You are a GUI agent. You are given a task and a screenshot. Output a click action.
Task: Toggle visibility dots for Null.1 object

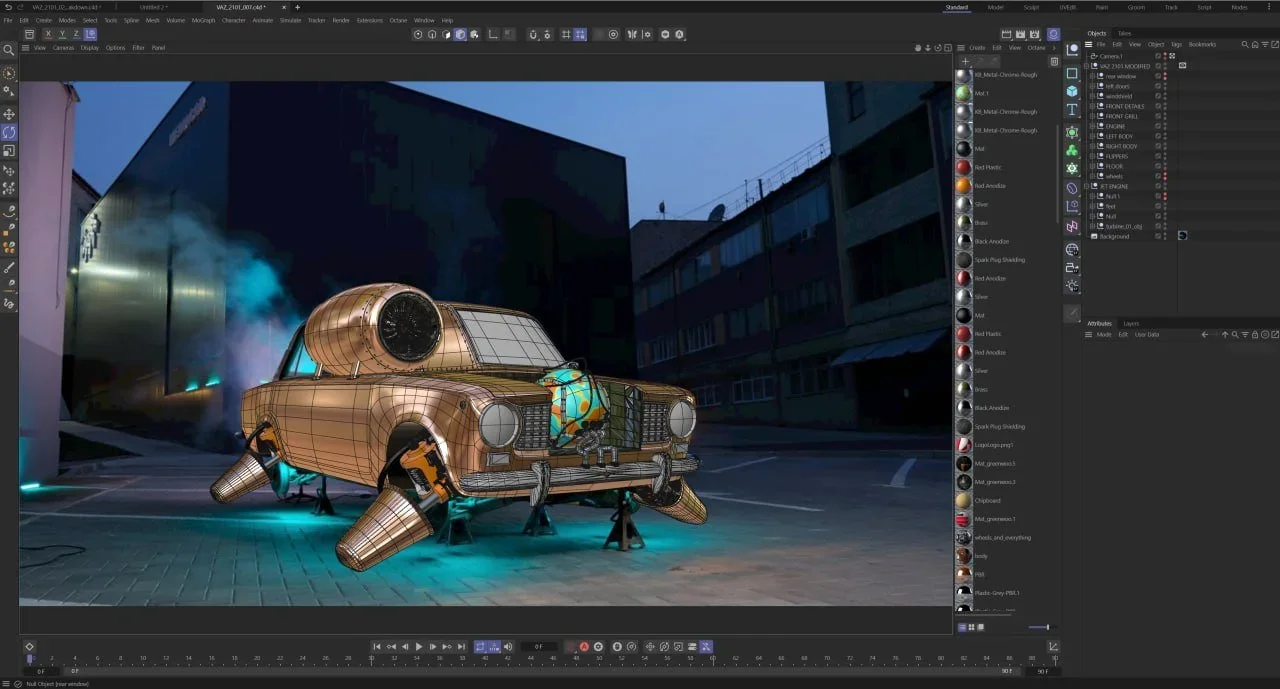point(1165,196)
